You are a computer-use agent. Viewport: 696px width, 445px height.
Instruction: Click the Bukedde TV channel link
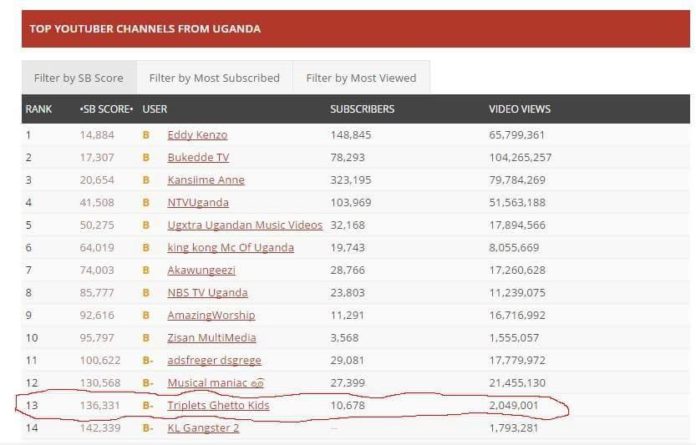[x=198, y=158]
